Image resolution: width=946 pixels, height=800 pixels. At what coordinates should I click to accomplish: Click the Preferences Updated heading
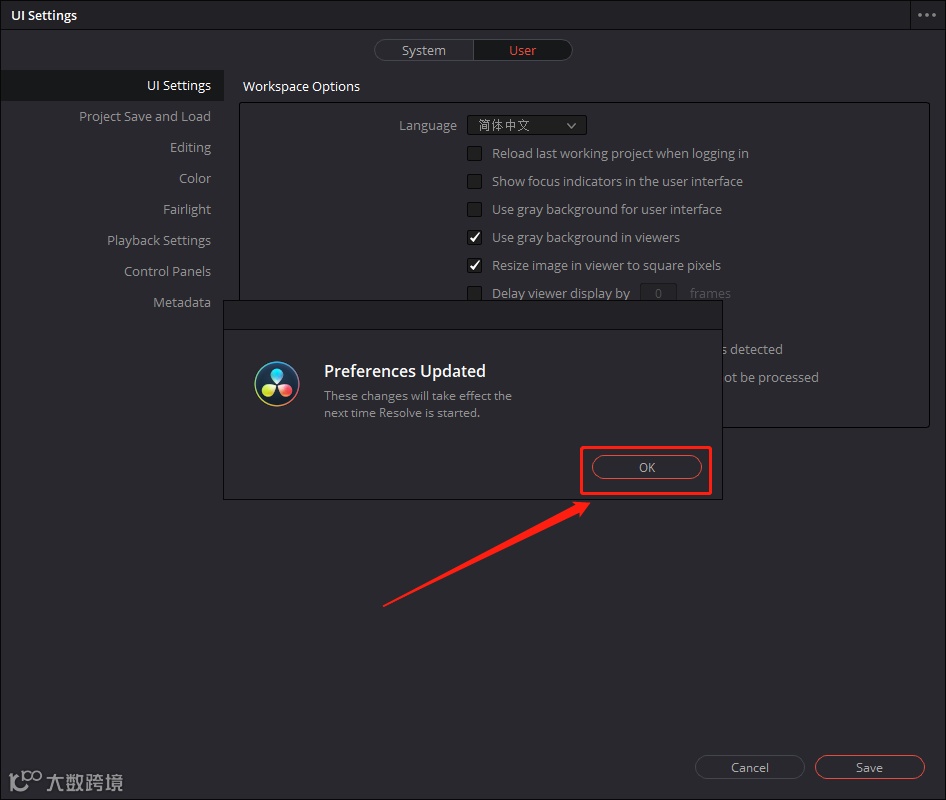pos(405,371)
